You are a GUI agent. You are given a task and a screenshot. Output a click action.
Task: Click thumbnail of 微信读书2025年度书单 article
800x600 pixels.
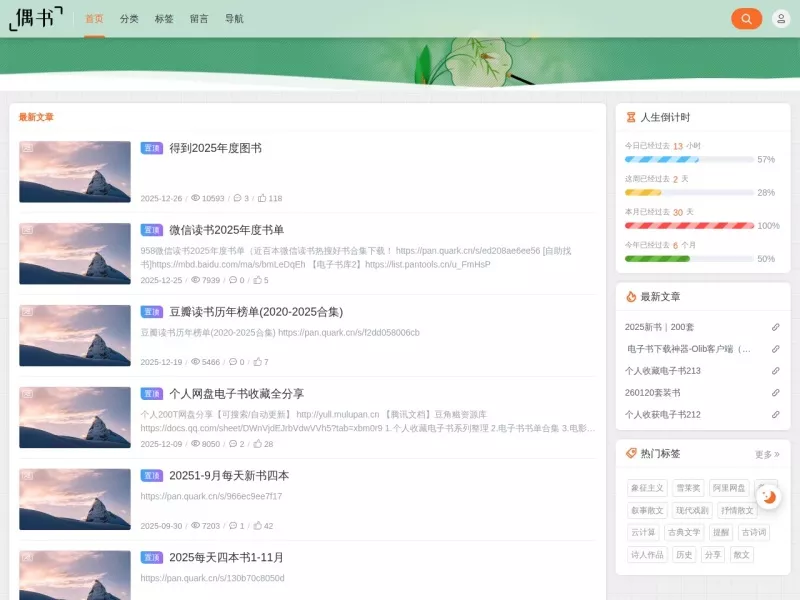click(x=75, y=254)
